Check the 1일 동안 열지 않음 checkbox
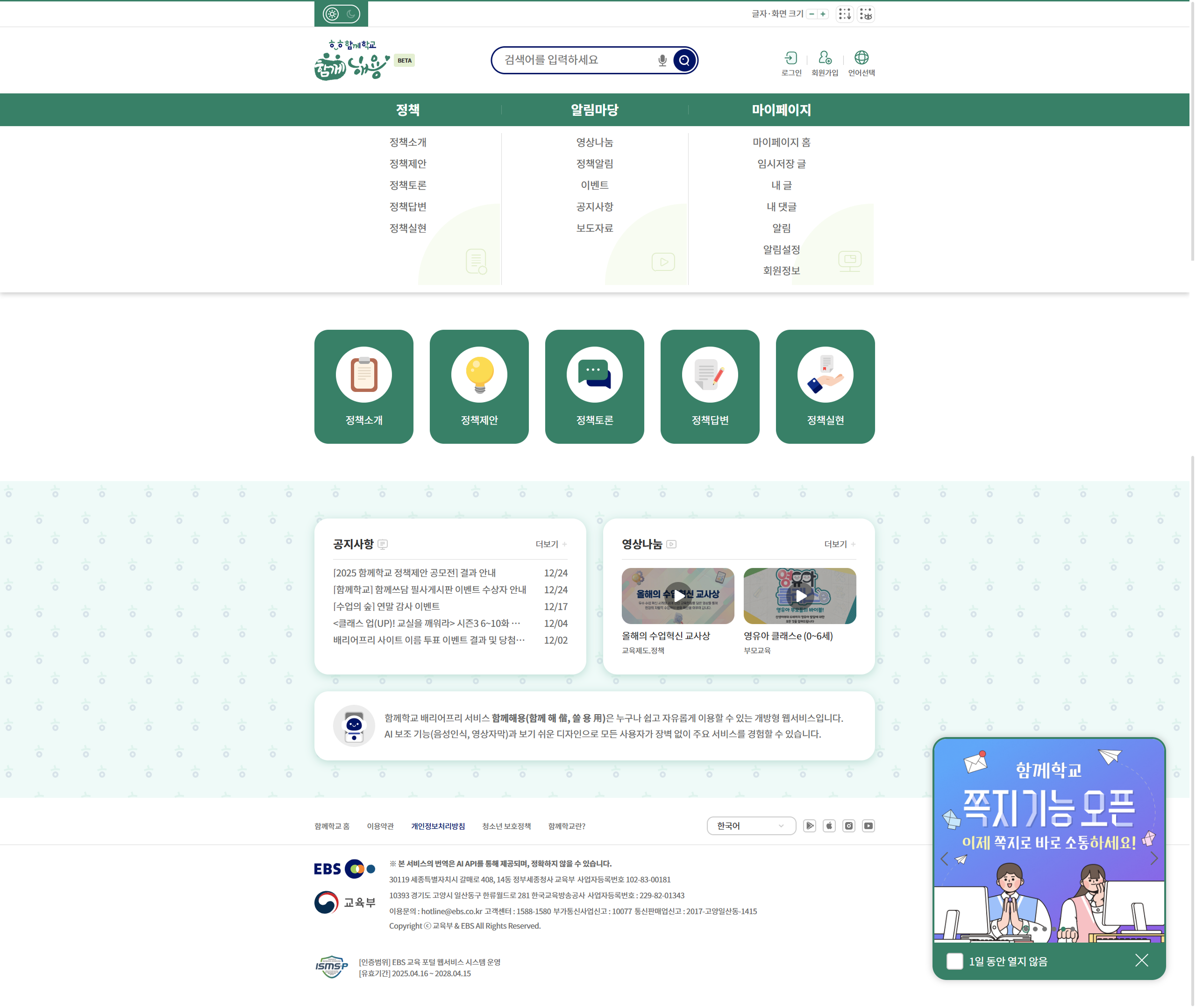 tap(955, 961)
